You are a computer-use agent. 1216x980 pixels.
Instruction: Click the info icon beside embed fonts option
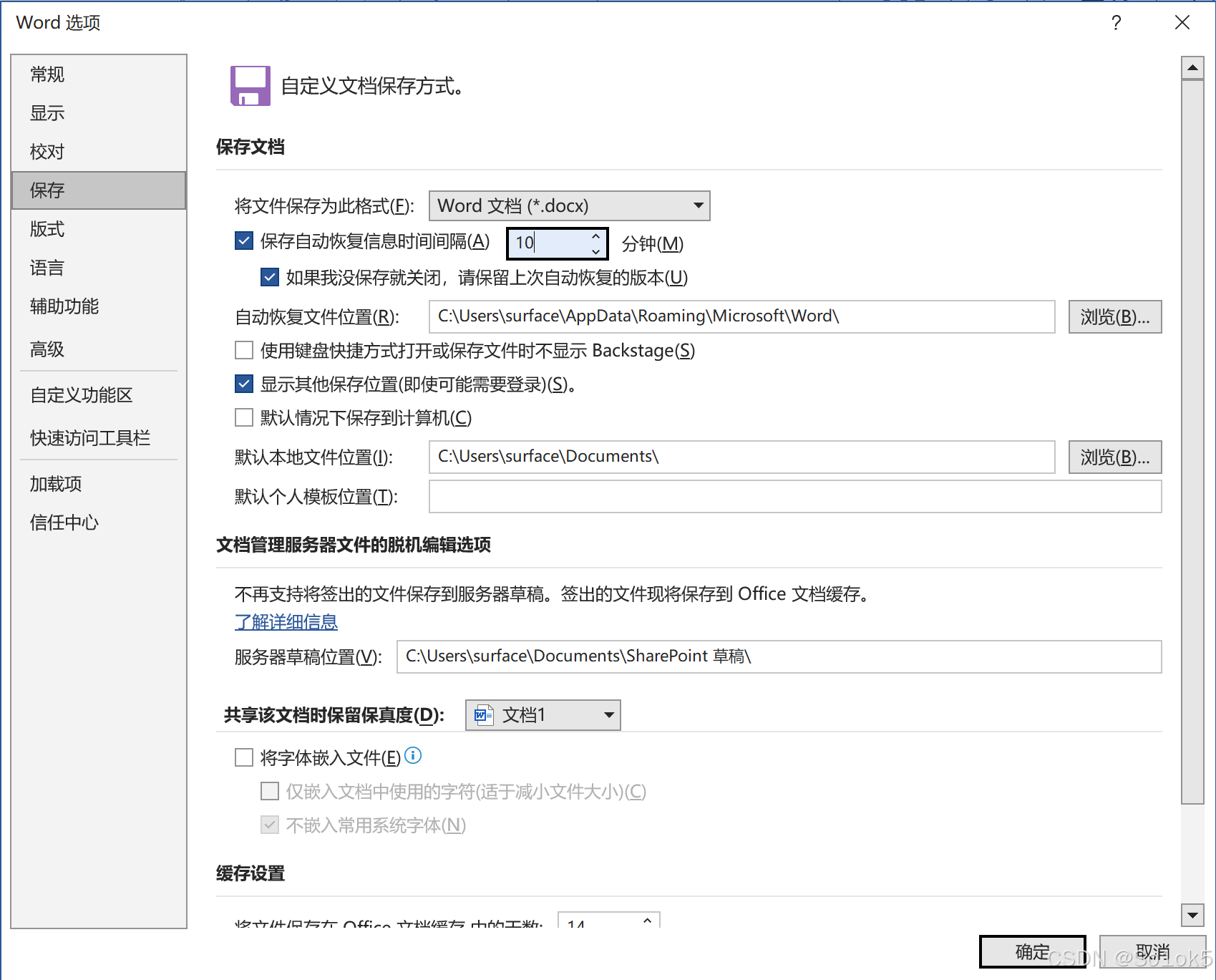coord(413,755)
